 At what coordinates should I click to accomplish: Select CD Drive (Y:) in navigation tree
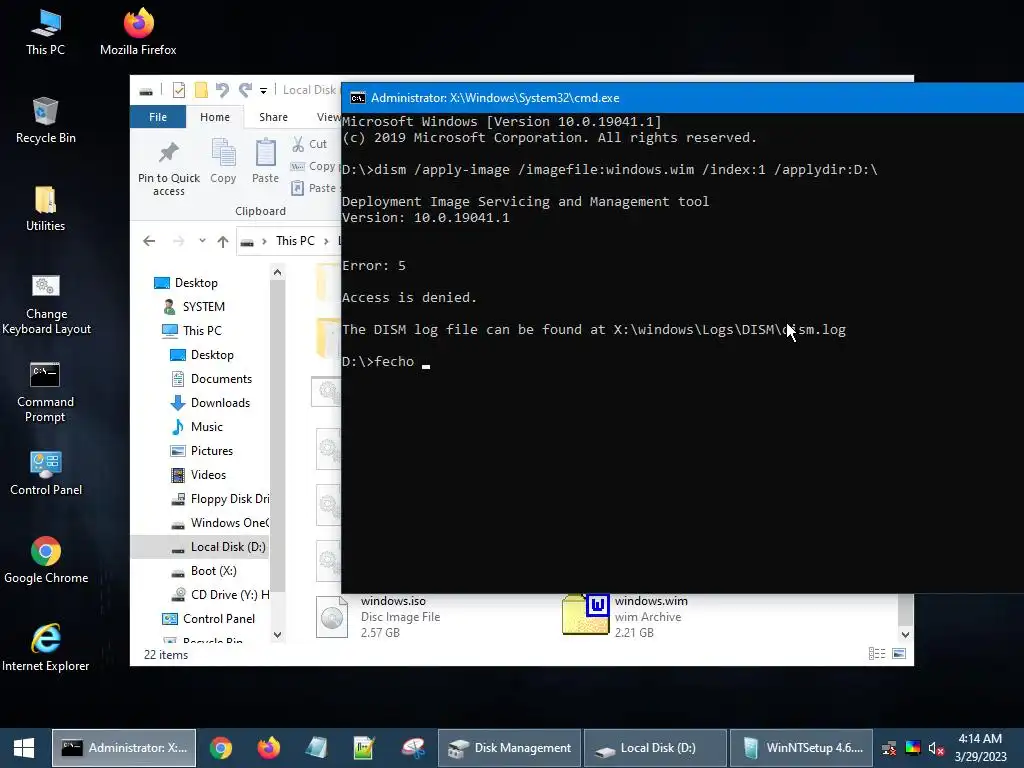(219, 595)
